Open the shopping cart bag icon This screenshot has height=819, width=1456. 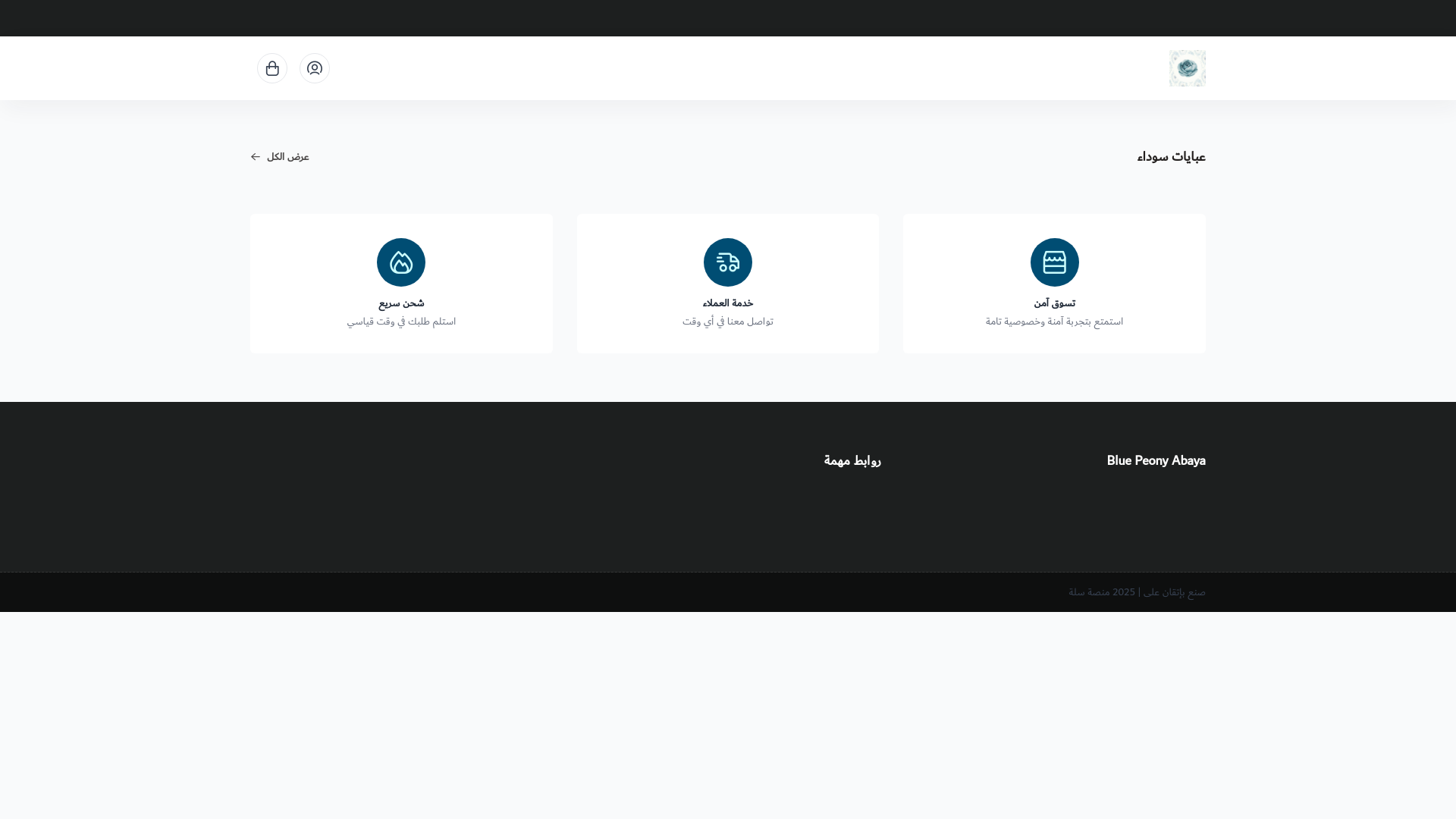[x=272, y=68]
